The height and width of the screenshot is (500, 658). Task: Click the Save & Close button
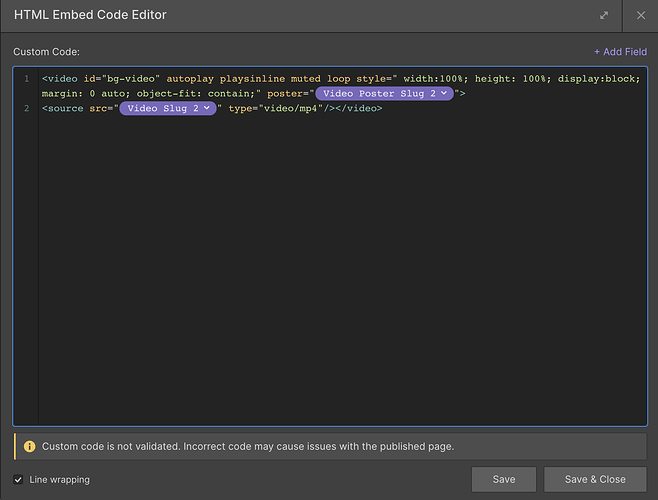595,479
